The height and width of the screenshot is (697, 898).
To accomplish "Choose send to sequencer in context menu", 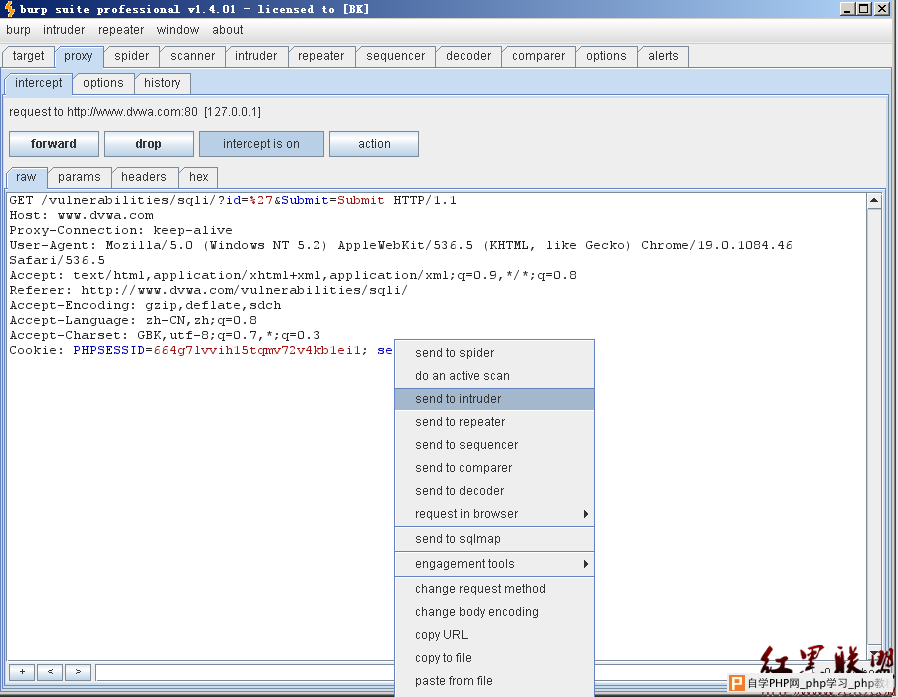I will click(x=494, y=444).
